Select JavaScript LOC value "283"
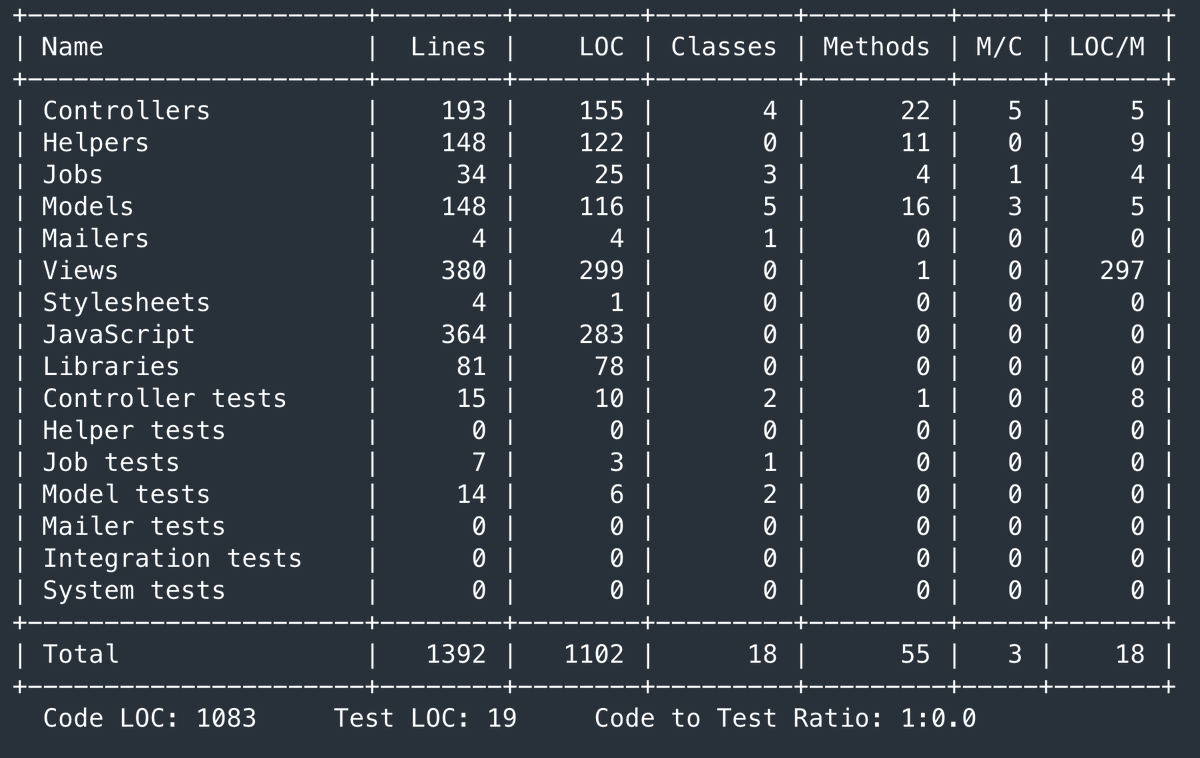This screenshot has width=1200, height=758. click(x=601, y=335)
